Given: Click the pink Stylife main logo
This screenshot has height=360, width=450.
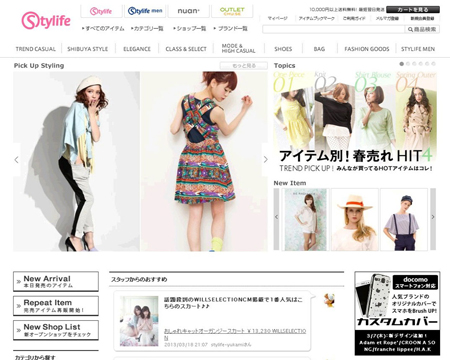Looking at the screenshot, I should 46,21.
